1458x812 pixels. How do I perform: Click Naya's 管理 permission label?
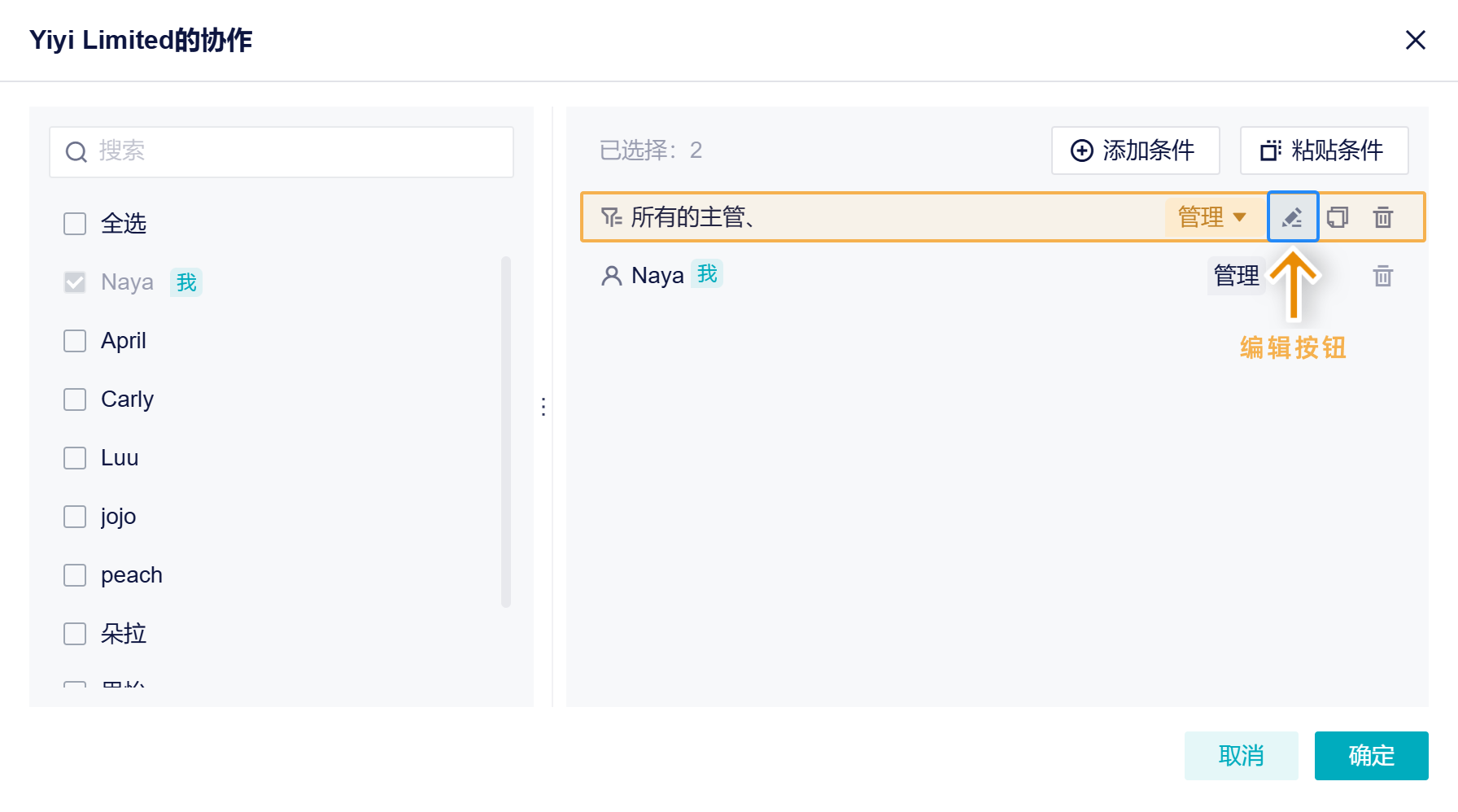(1236, 276)
